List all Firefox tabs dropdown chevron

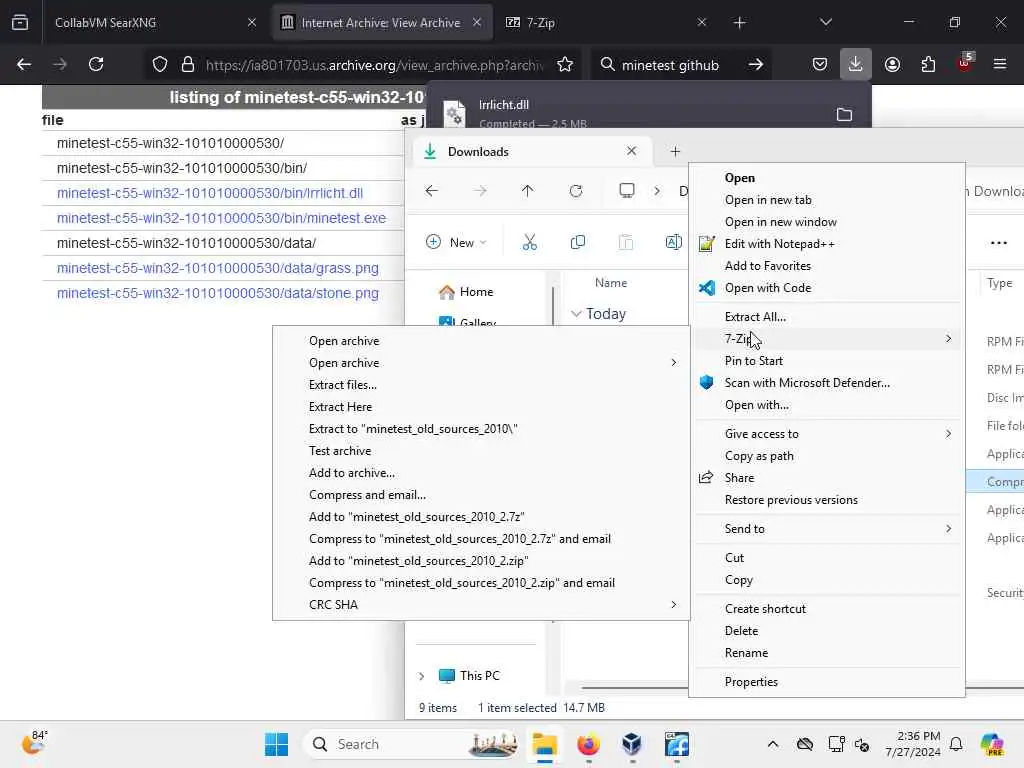click(x=825, y=22)
